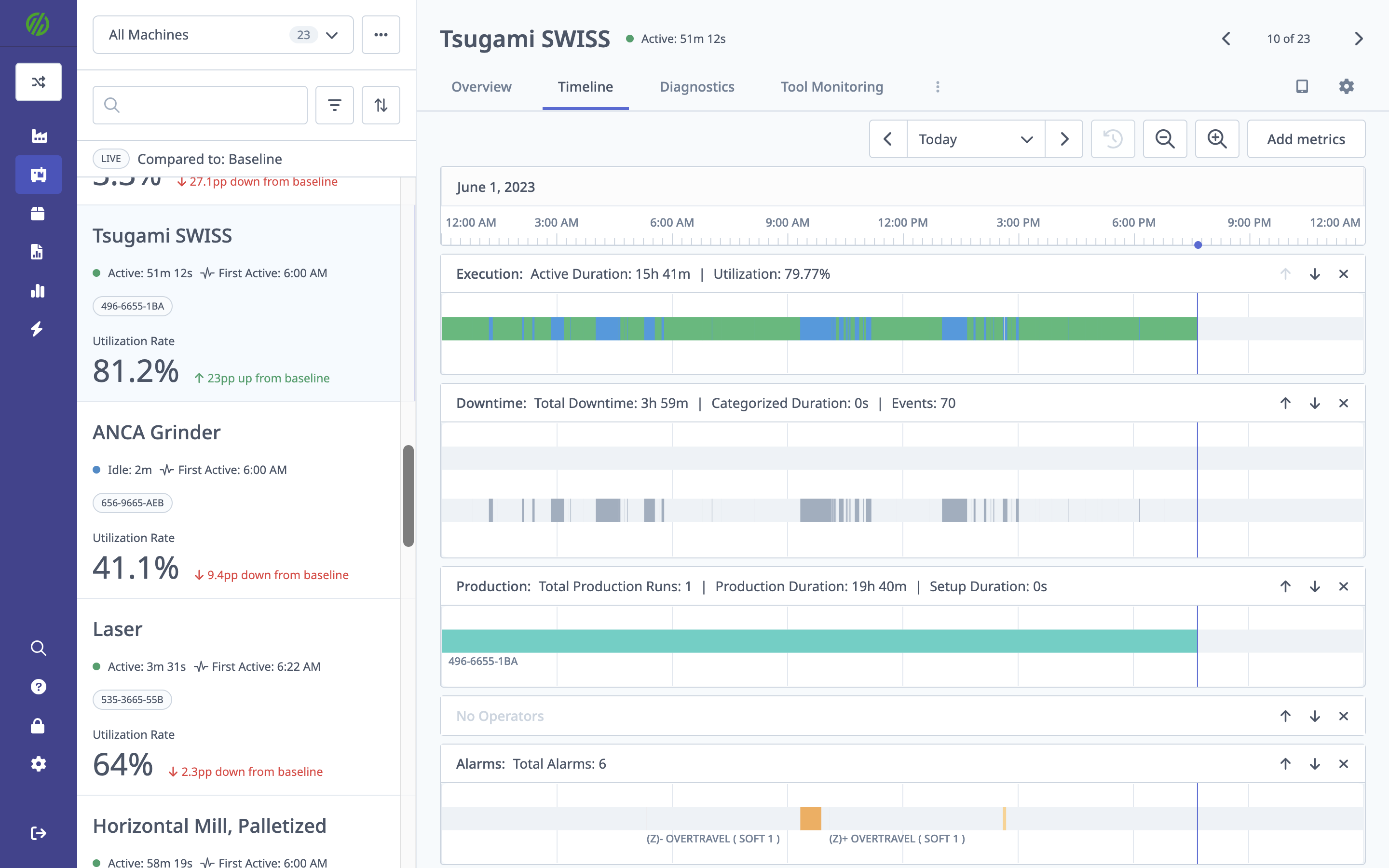Select the Horizontal Mill, Palletized card
1389x868 pixels.
pos(239,832)
